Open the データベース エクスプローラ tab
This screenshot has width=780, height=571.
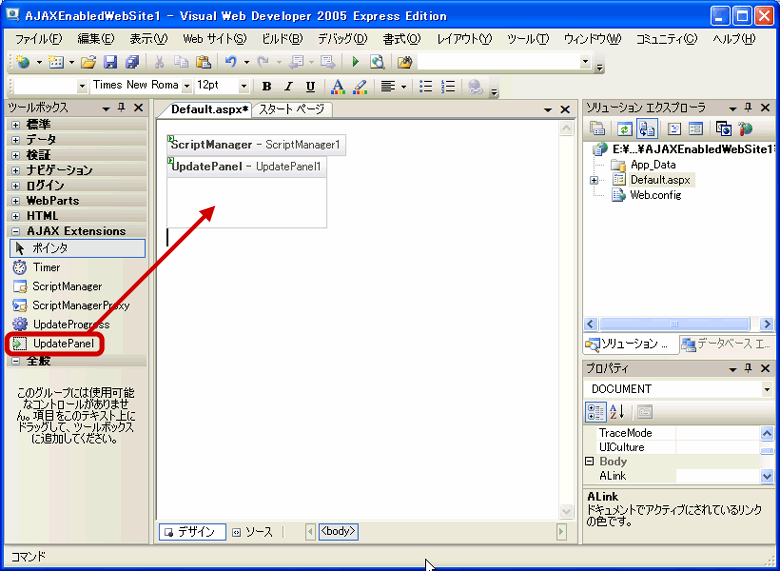(727, 344)
